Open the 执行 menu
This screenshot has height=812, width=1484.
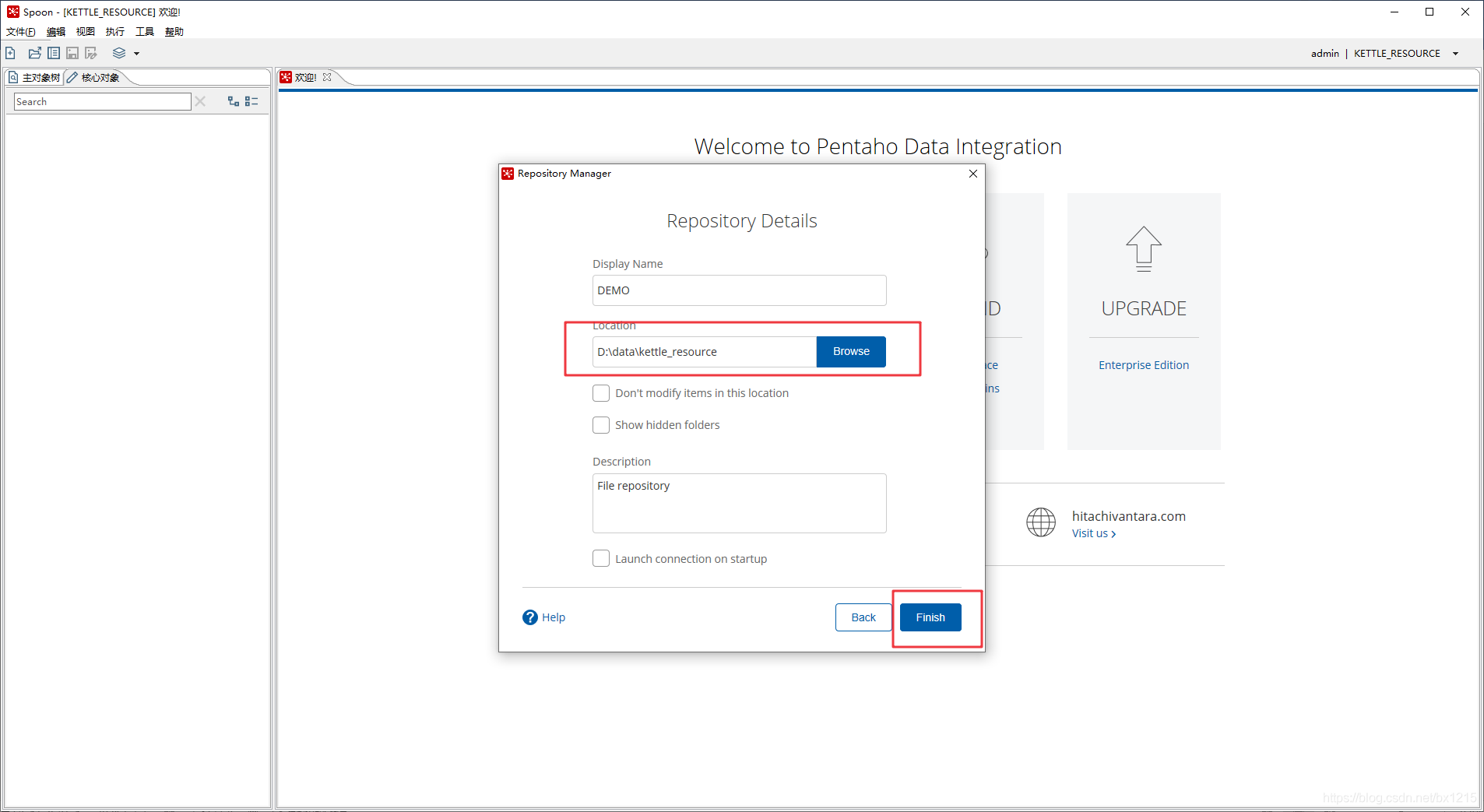pyautogui.click(x=115, y=32)
